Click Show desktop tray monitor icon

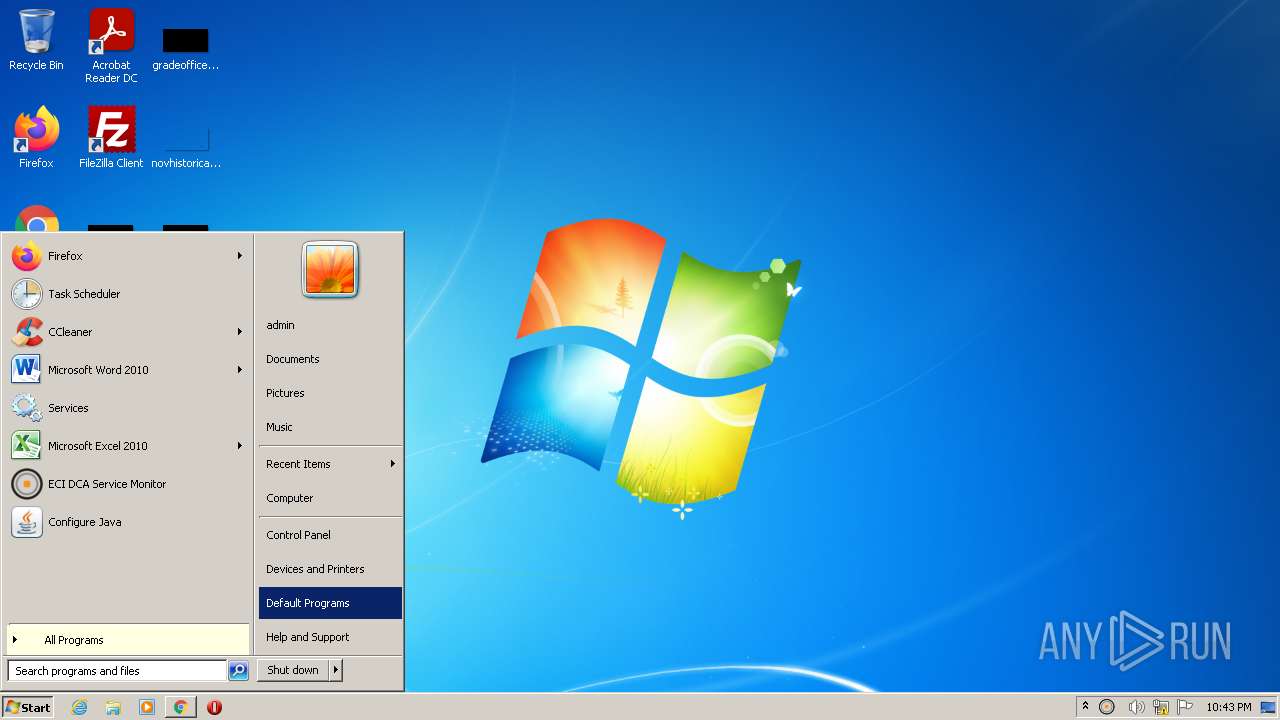coord(1268,707)
